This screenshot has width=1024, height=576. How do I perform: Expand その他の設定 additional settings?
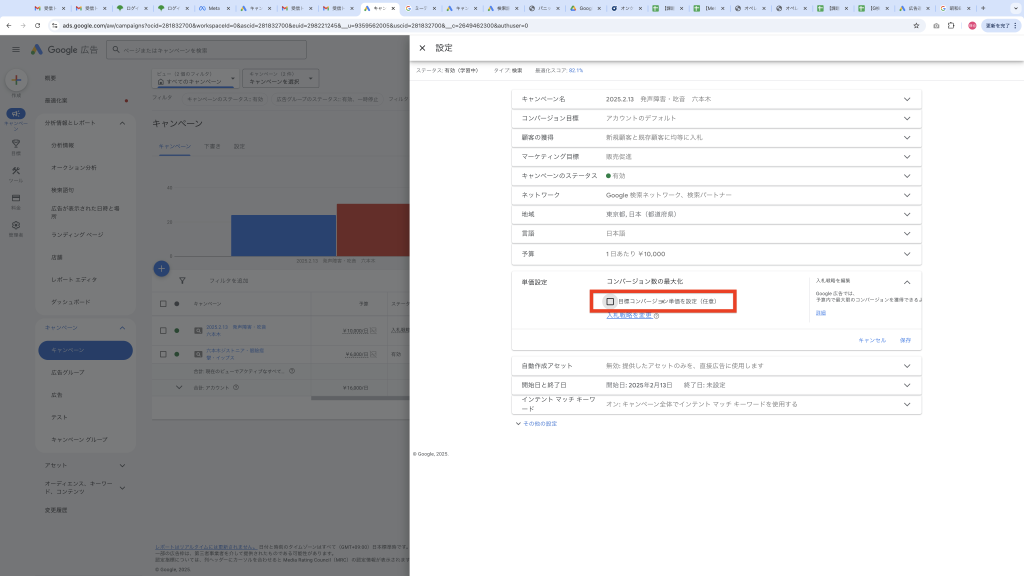coord(536,424)
